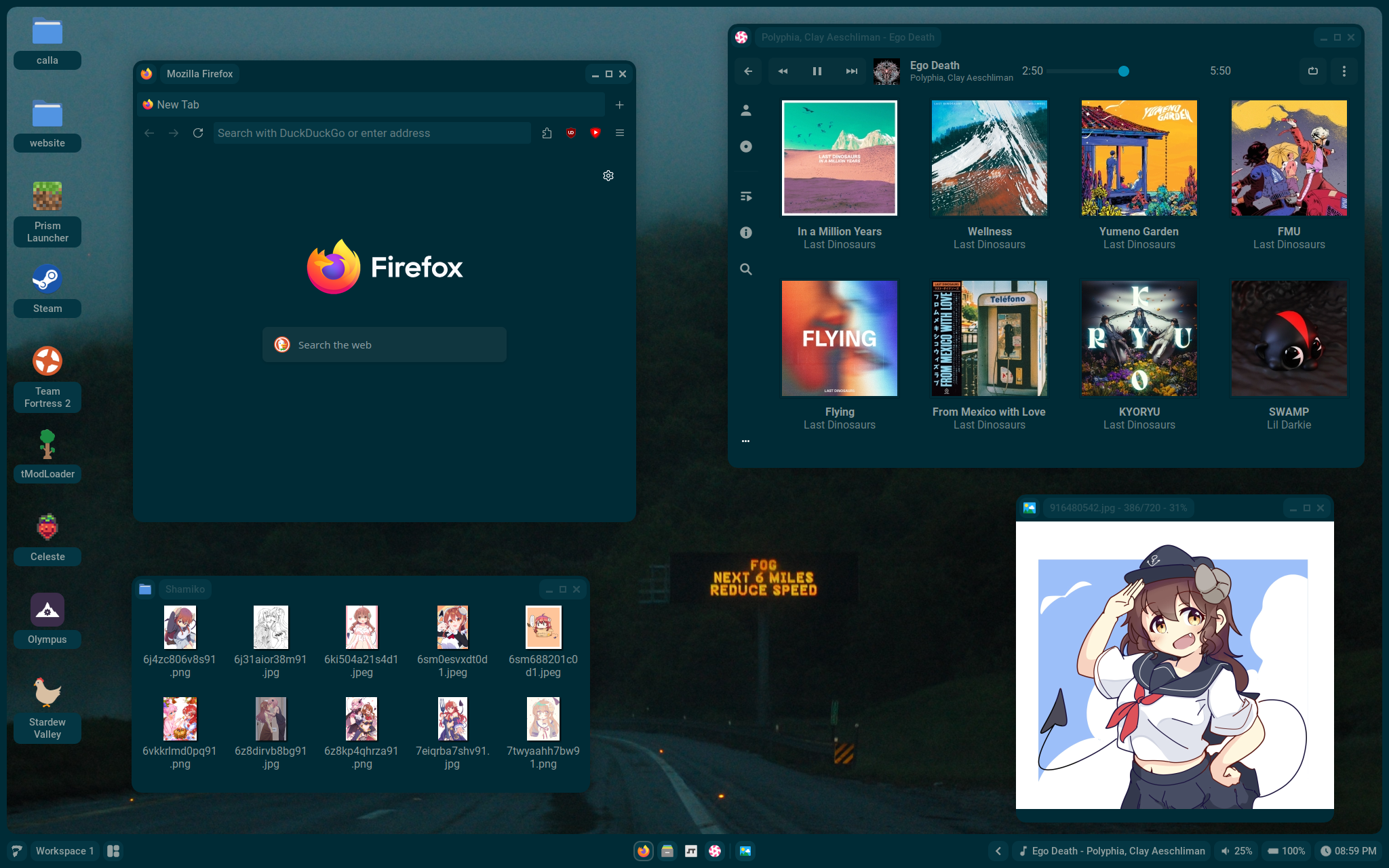Open the FMU album cover
This screenshot has height=868, width=1389.
point(1289,158)
